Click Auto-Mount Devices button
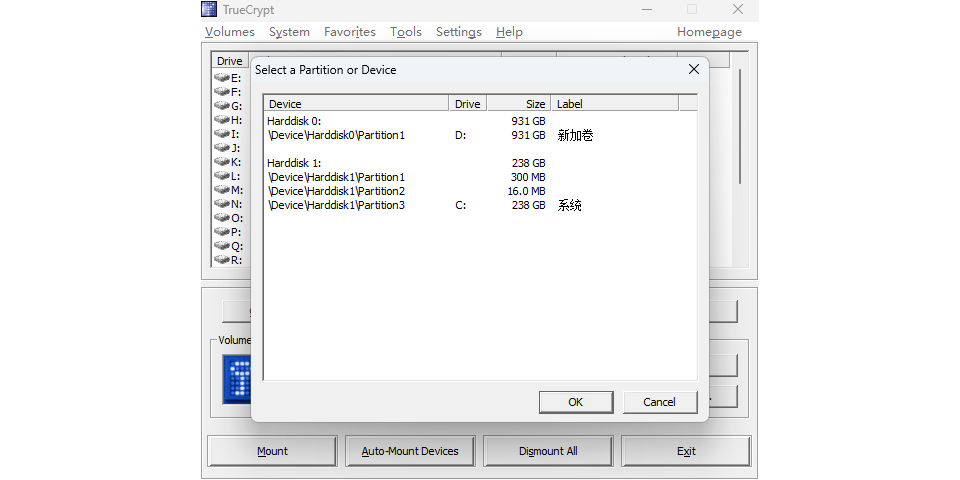Viewport: 960px width, 480px height. (x=410, y=451)
